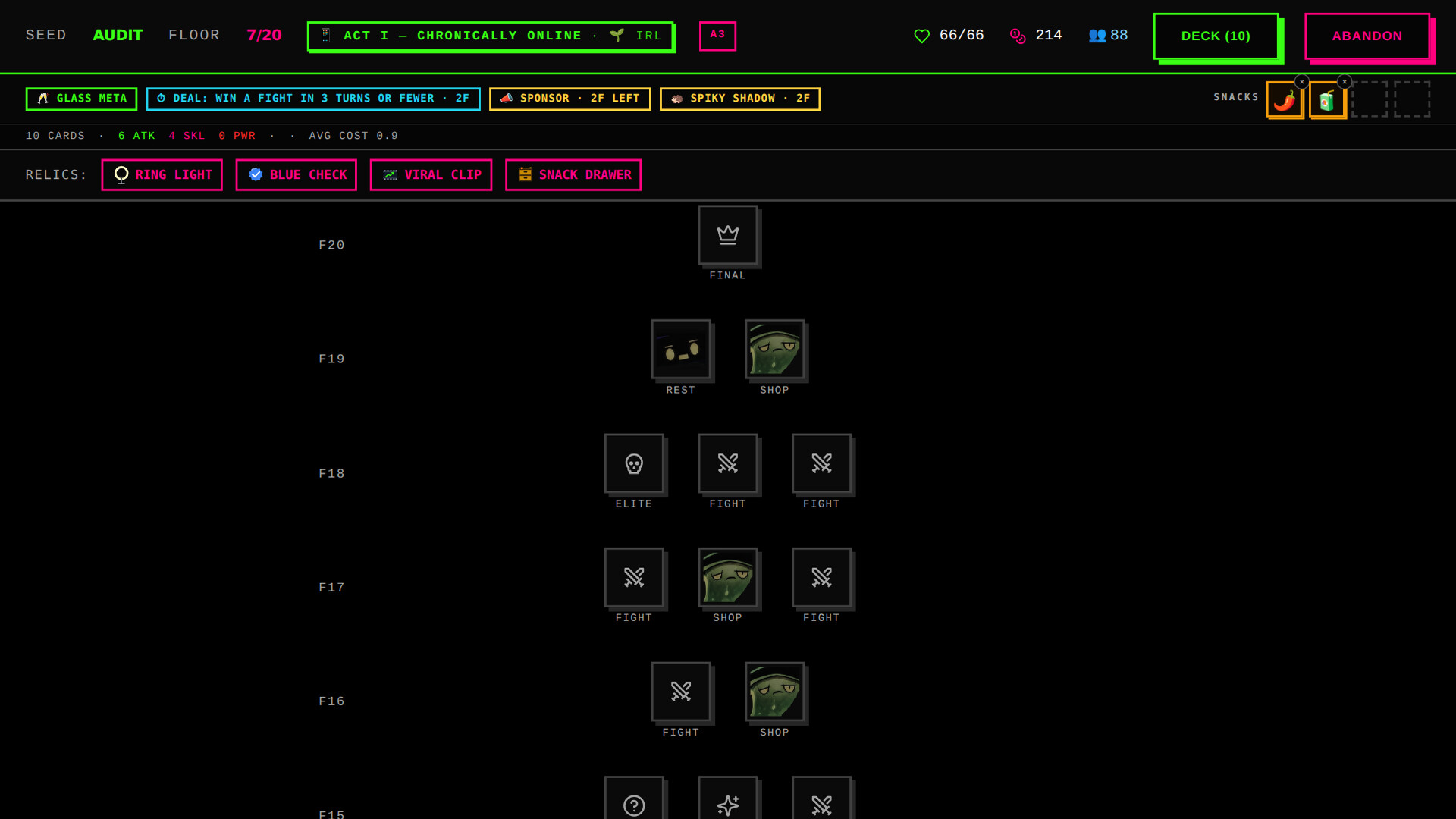Click the AUDIT seed value
The image size is (1456, 819).
coord(118,35)
